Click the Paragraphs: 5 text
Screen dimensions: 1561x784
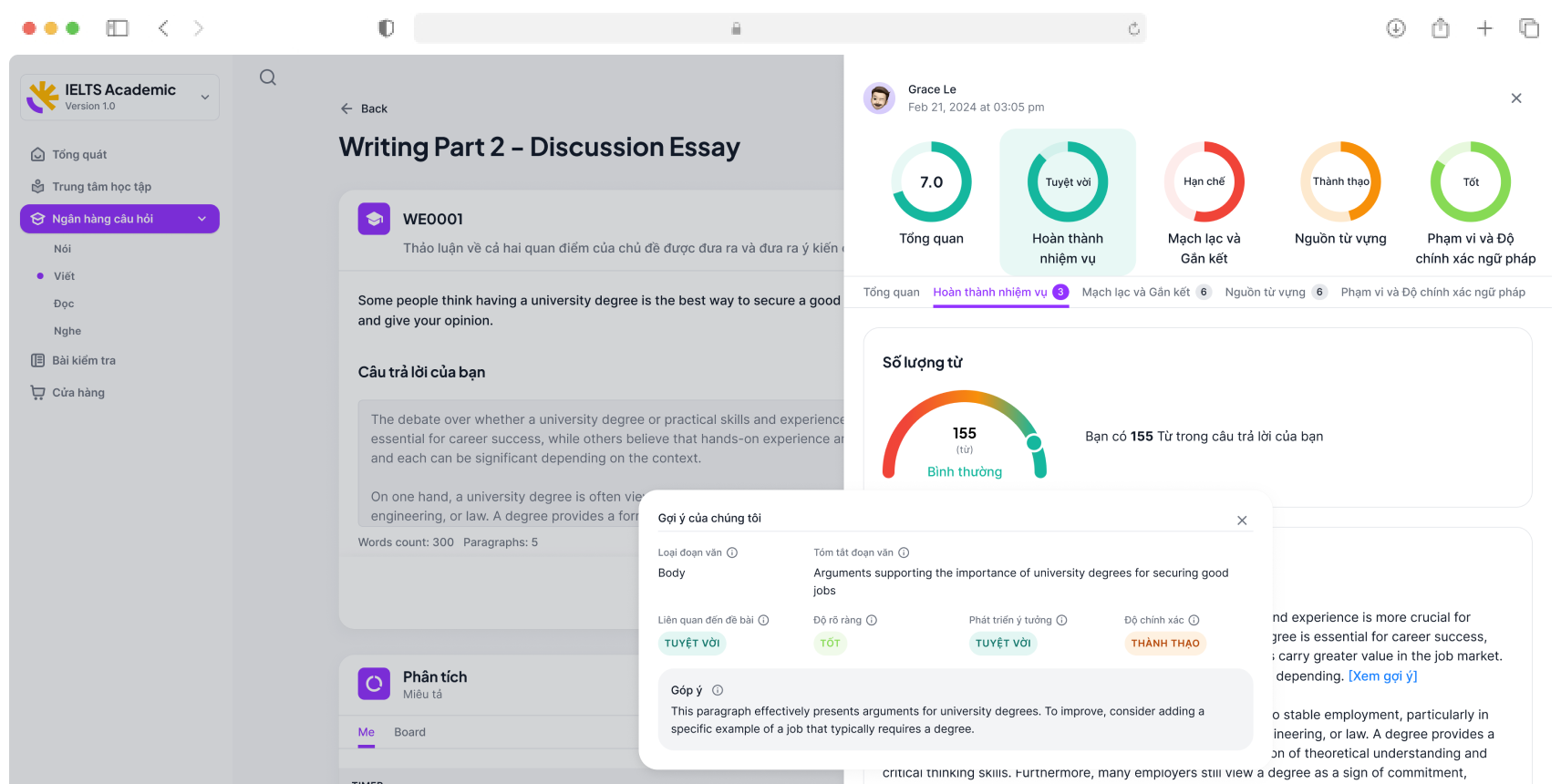(x=501, y=542)
